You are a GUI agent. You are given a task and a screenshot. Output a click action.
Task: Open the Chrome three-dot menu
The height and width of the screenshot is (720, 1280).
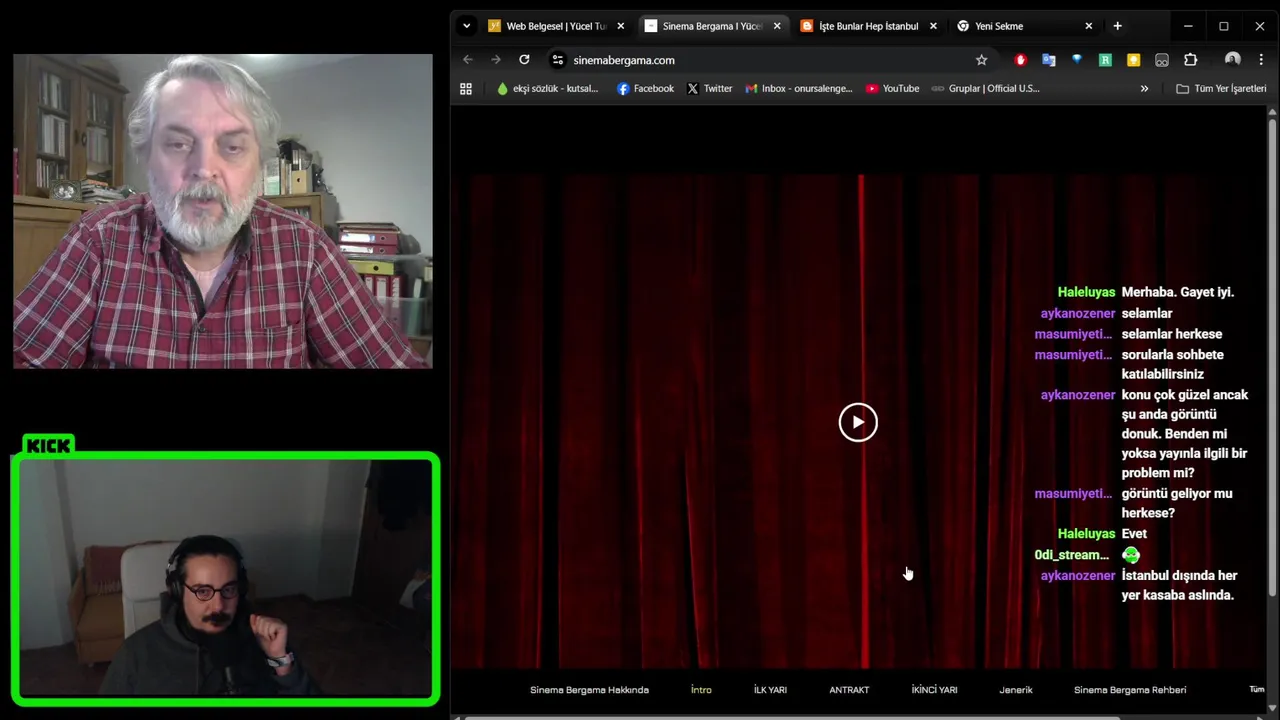[1261, 60]
